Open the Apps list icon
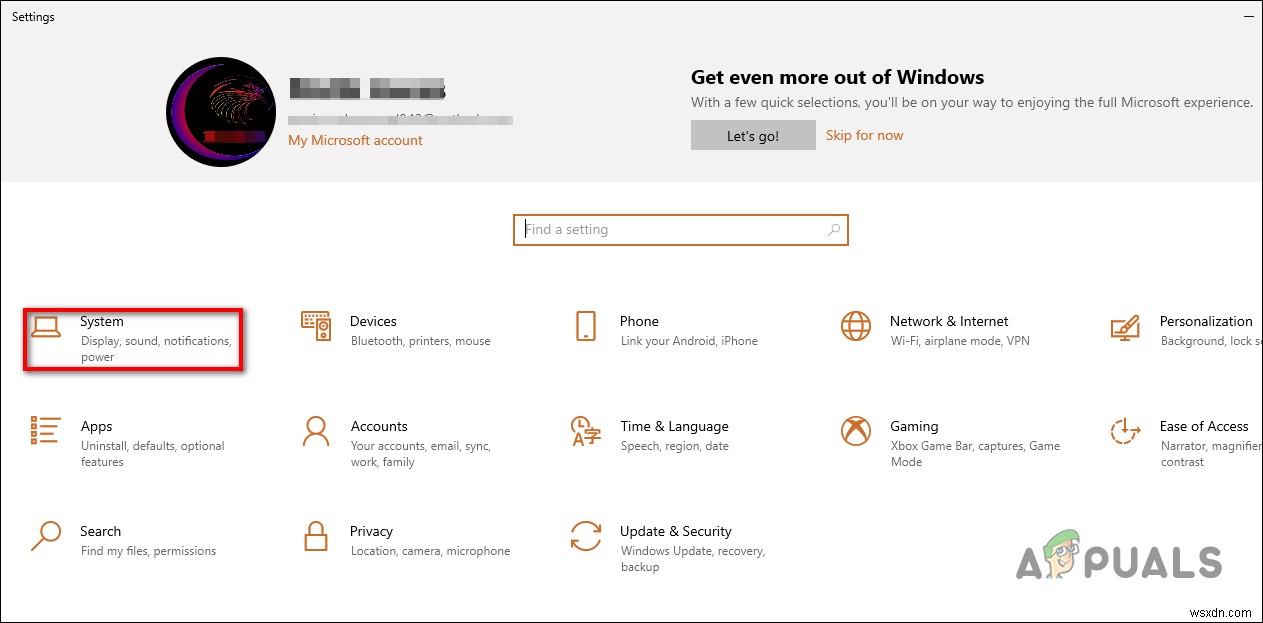Image resolution: width=1263 pixels, height=623 pixels. tap(46, 431)
